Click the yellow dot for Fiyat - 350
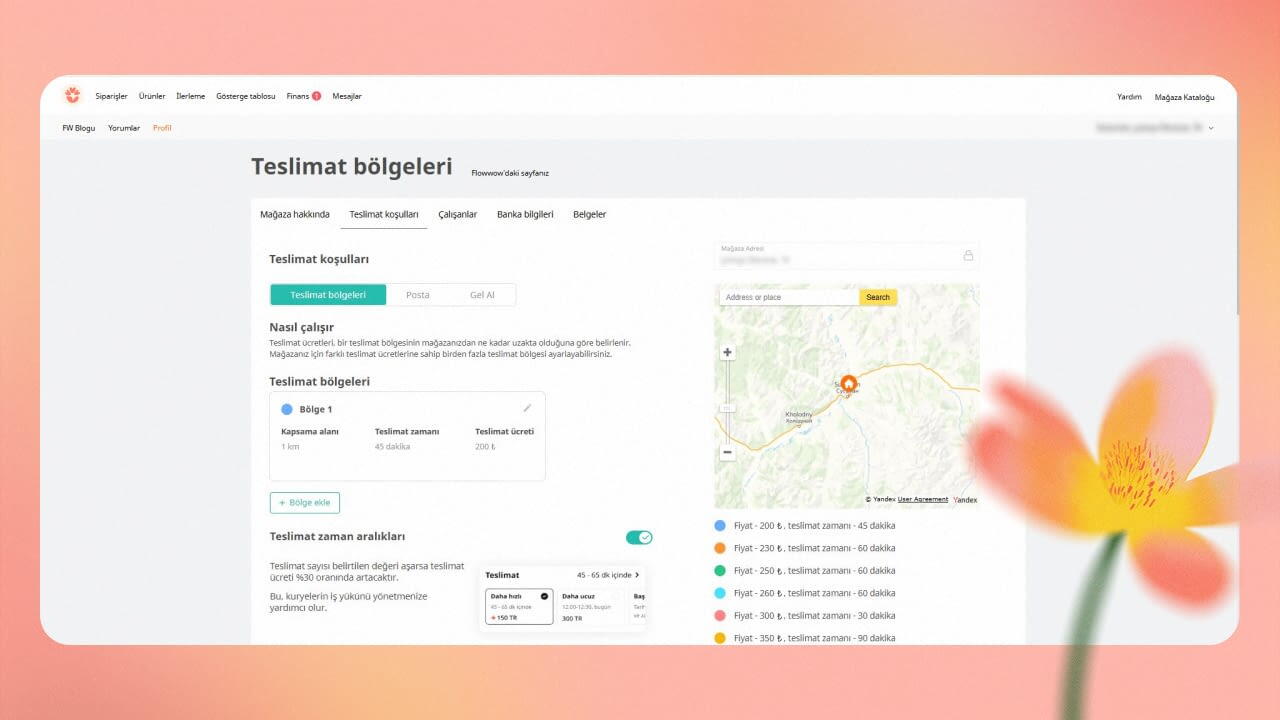 click(x=720, y=638)
